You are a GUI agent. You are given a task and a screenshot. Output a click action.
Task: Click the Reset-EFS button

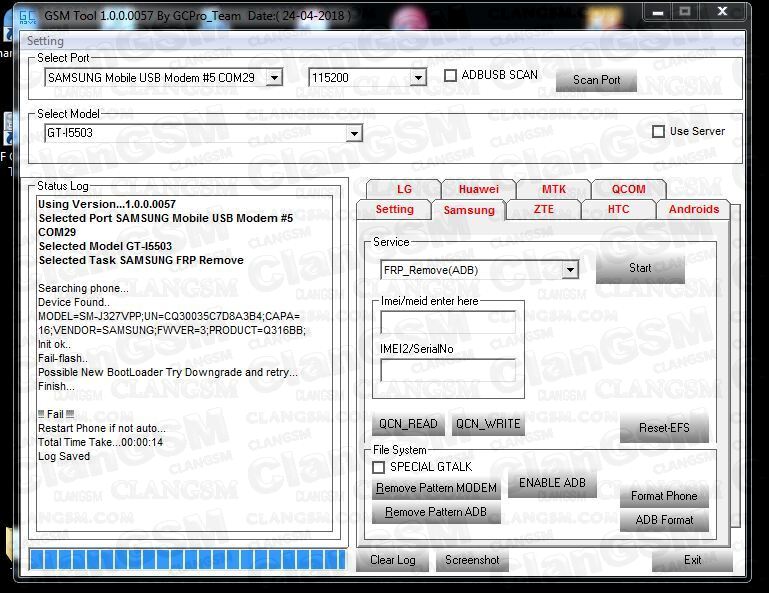pyautogui.click(x=664, y=428)
